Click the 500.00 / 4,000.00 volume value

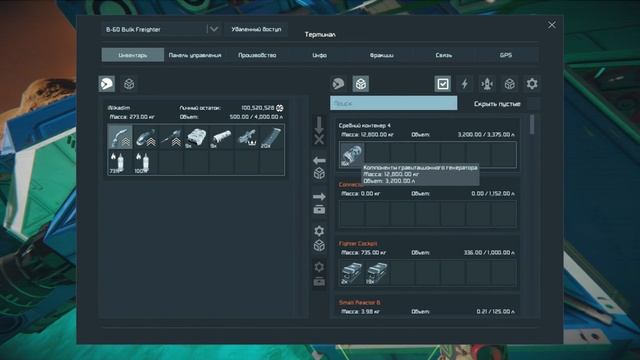[x=256, y=117]
